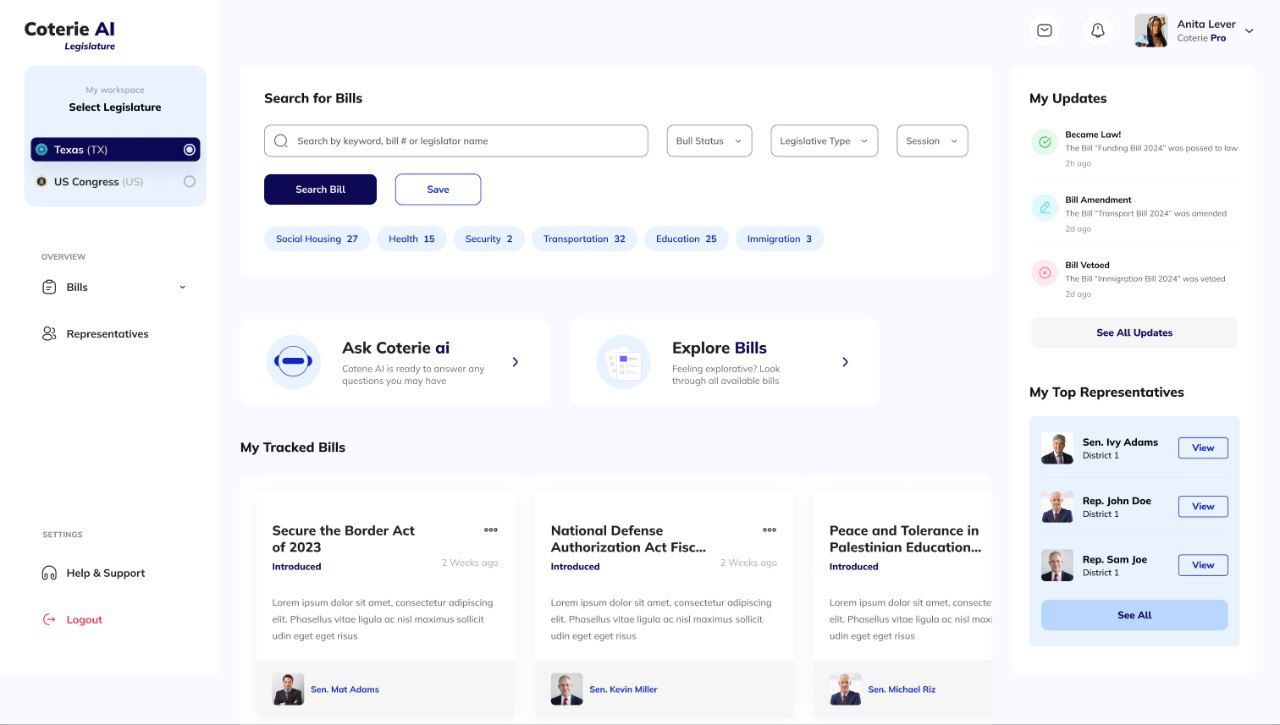
Task: Click the Bill Vetoed red icon
Action: [1044, 272]
